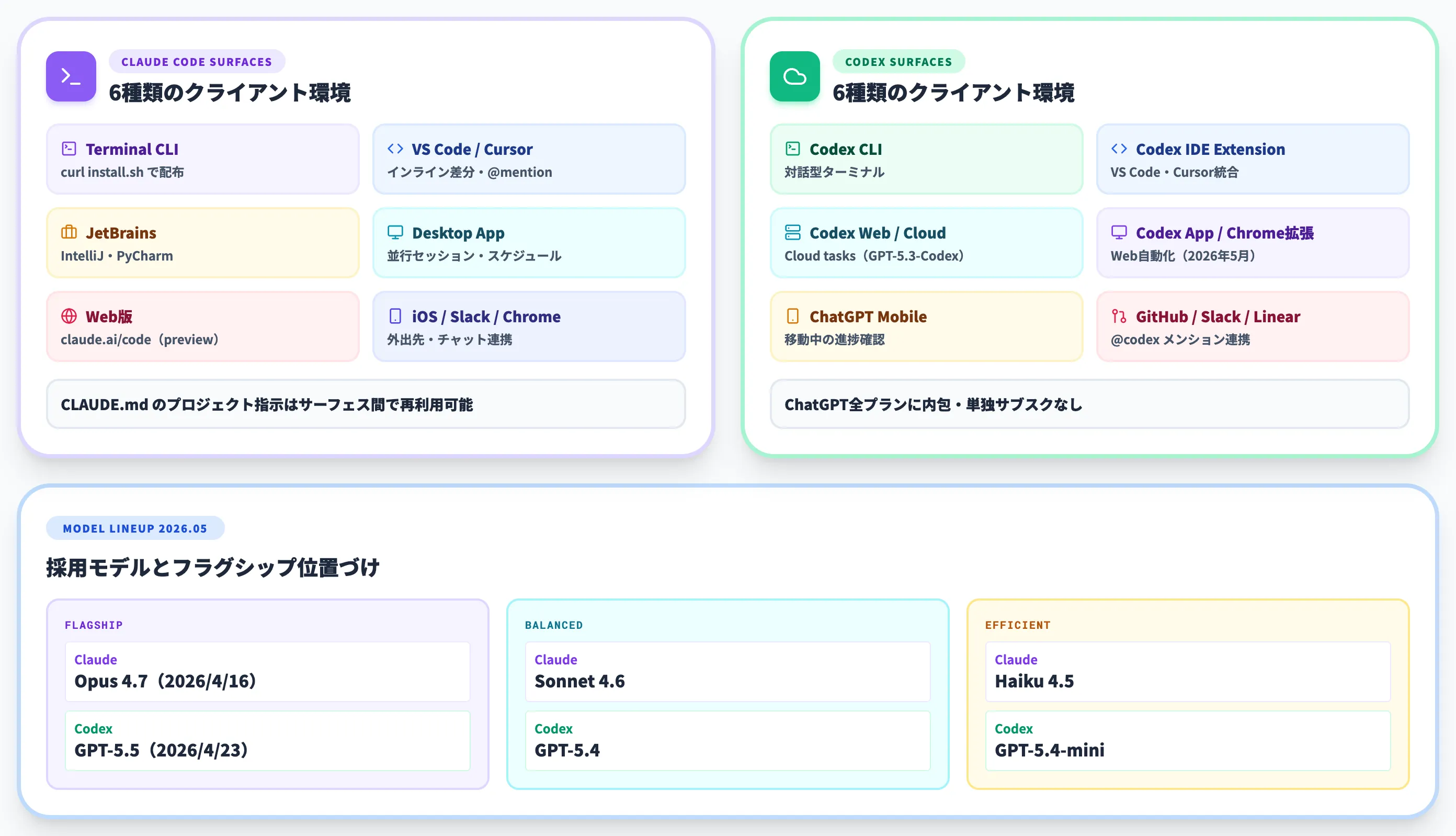Click the Codex CLI terminal icon
The width and height of the screenshot is (1456, 836).
pyautogui.click(x=792, y=149)
